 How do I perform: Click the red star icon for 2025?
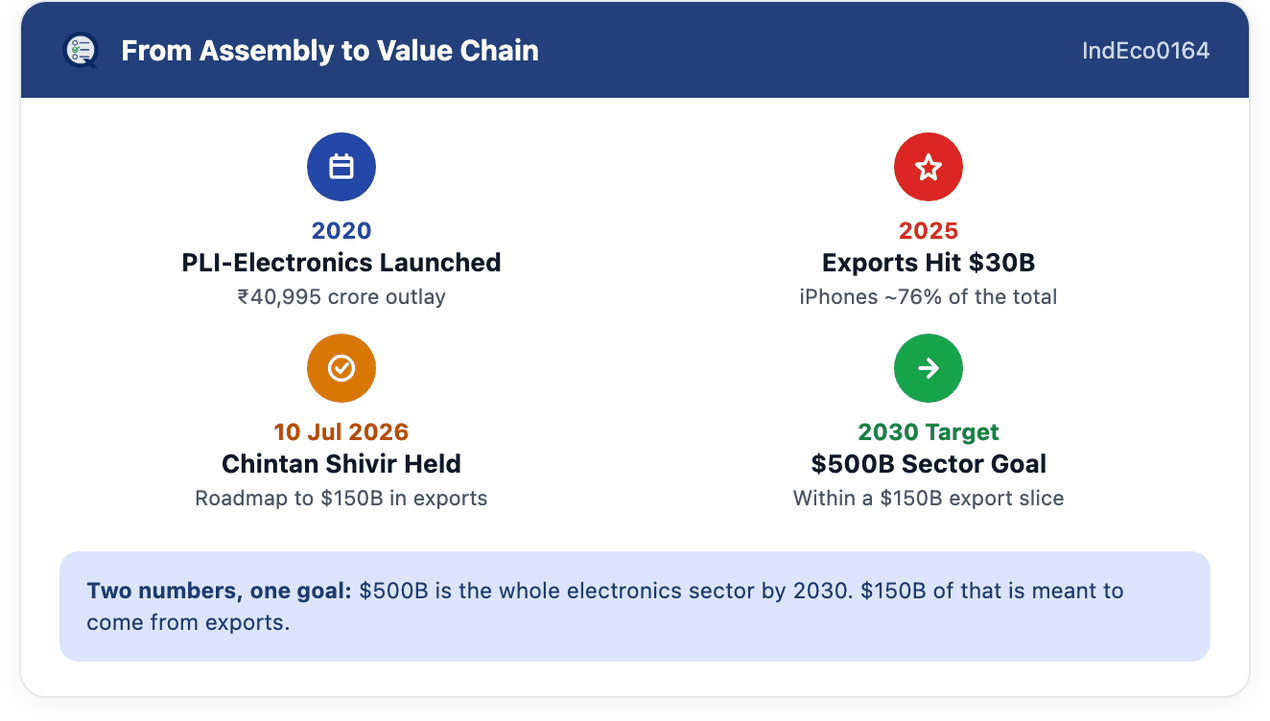pyautogui.click(x=928, y=166)
